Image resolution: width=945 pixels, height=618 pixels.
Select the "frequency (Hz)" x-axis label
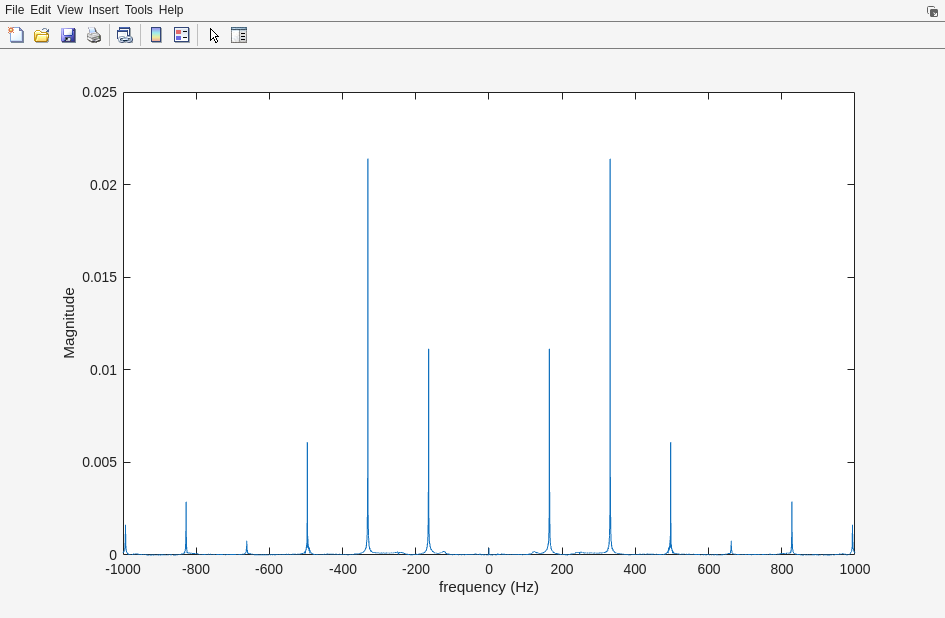[x=488, y=587]
